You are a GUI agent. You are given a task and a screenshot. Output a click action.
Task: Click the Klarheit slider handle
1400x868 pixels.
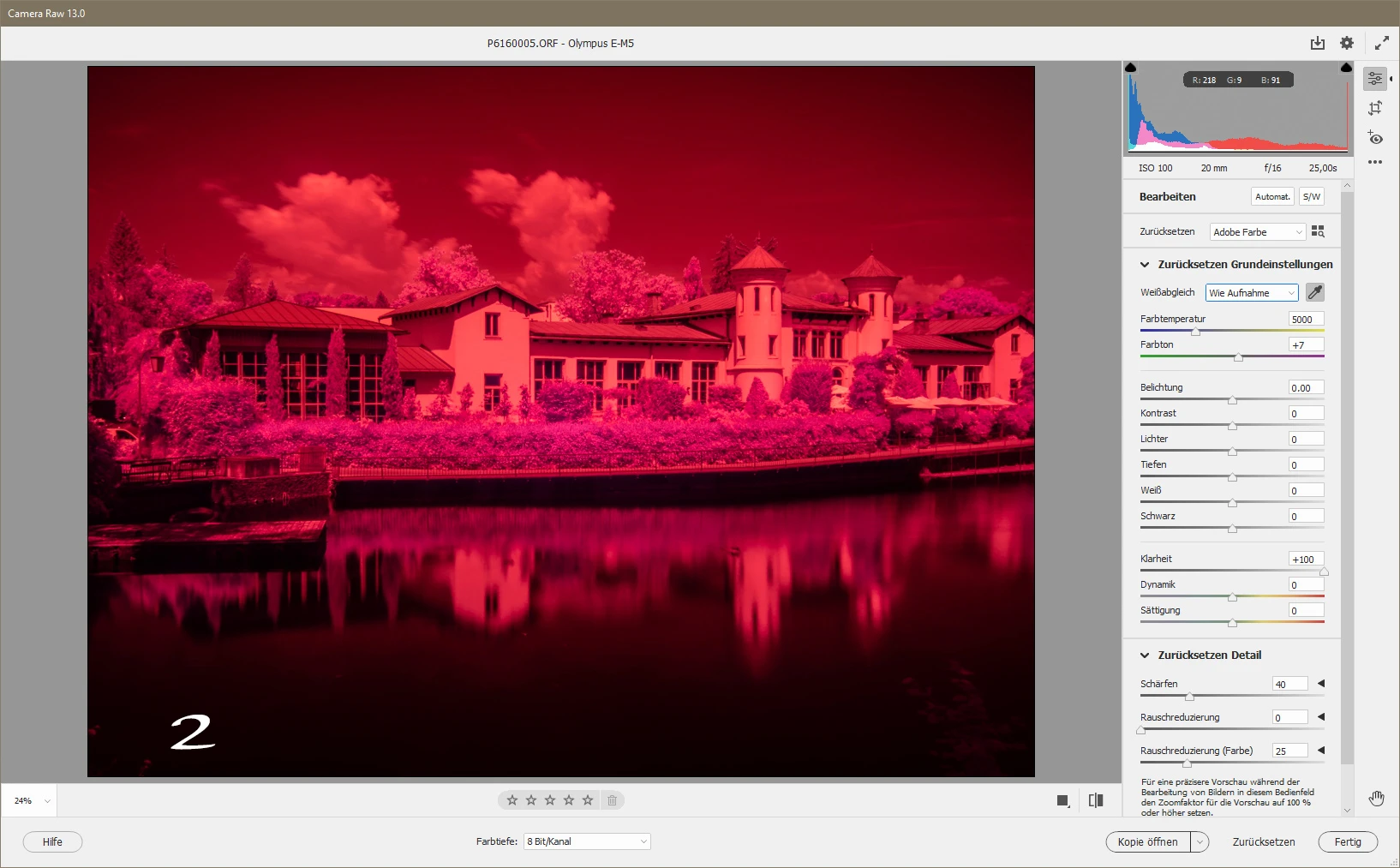pos(1324,572)
